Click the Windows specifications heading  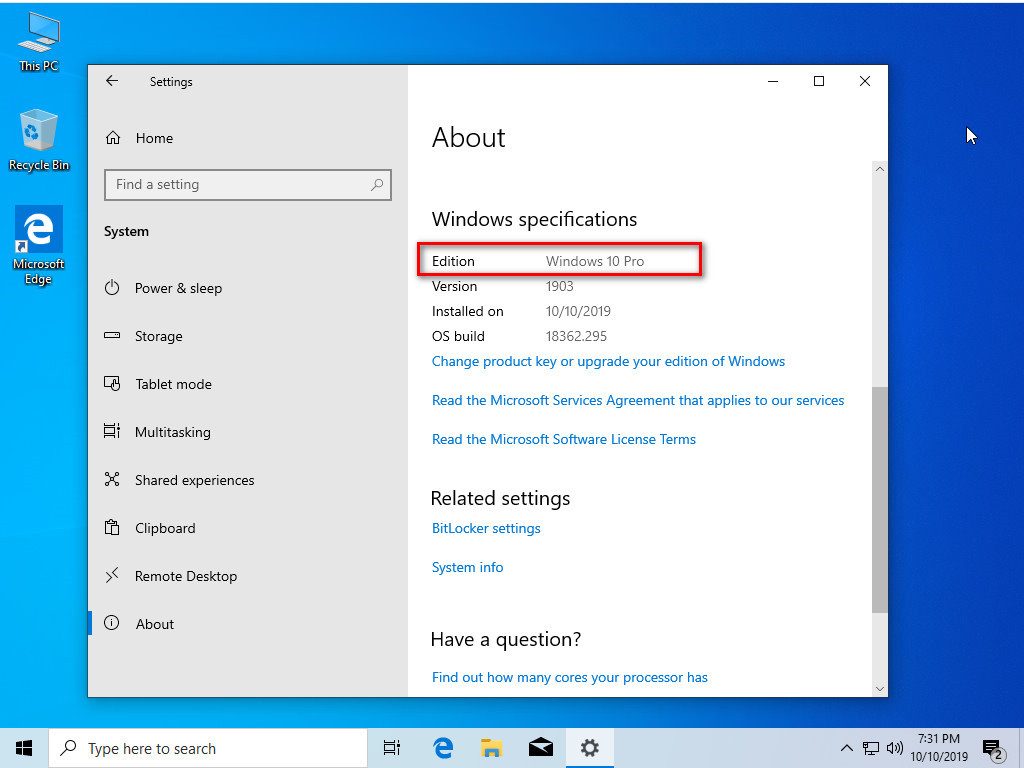point(534,219)
